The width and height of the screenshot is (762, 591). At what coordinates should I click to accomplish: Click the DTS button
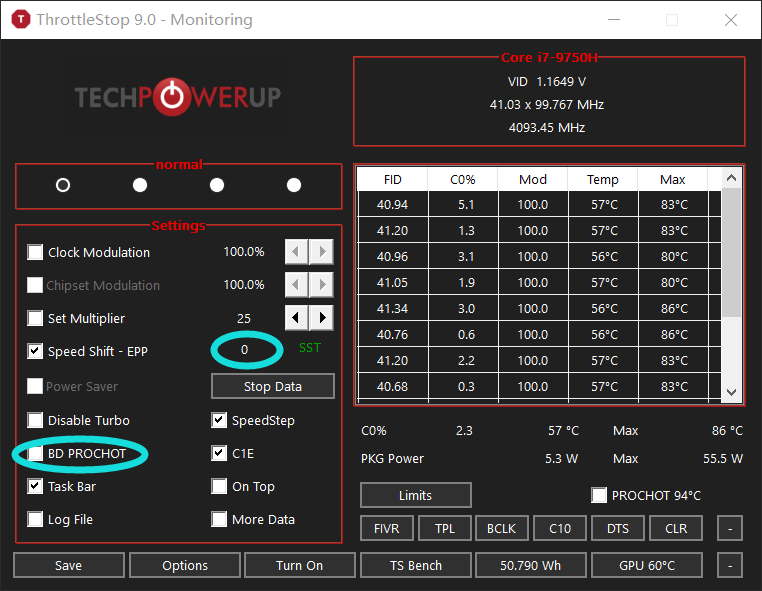pyautogui.click(x=618, y=528)
